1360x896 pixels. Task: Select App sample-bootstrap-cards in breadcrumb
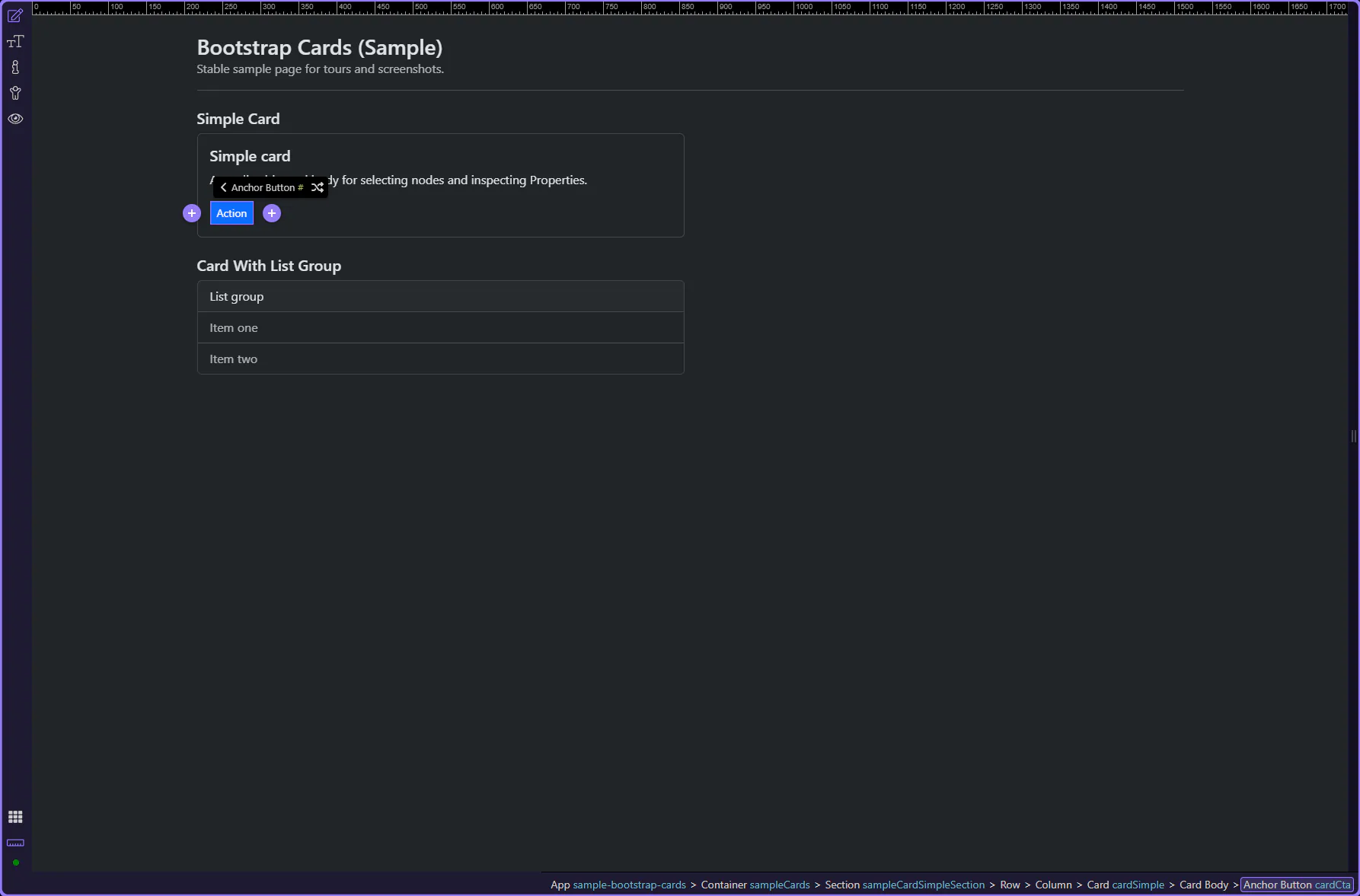pyautogui.click(x=618, y=885)
